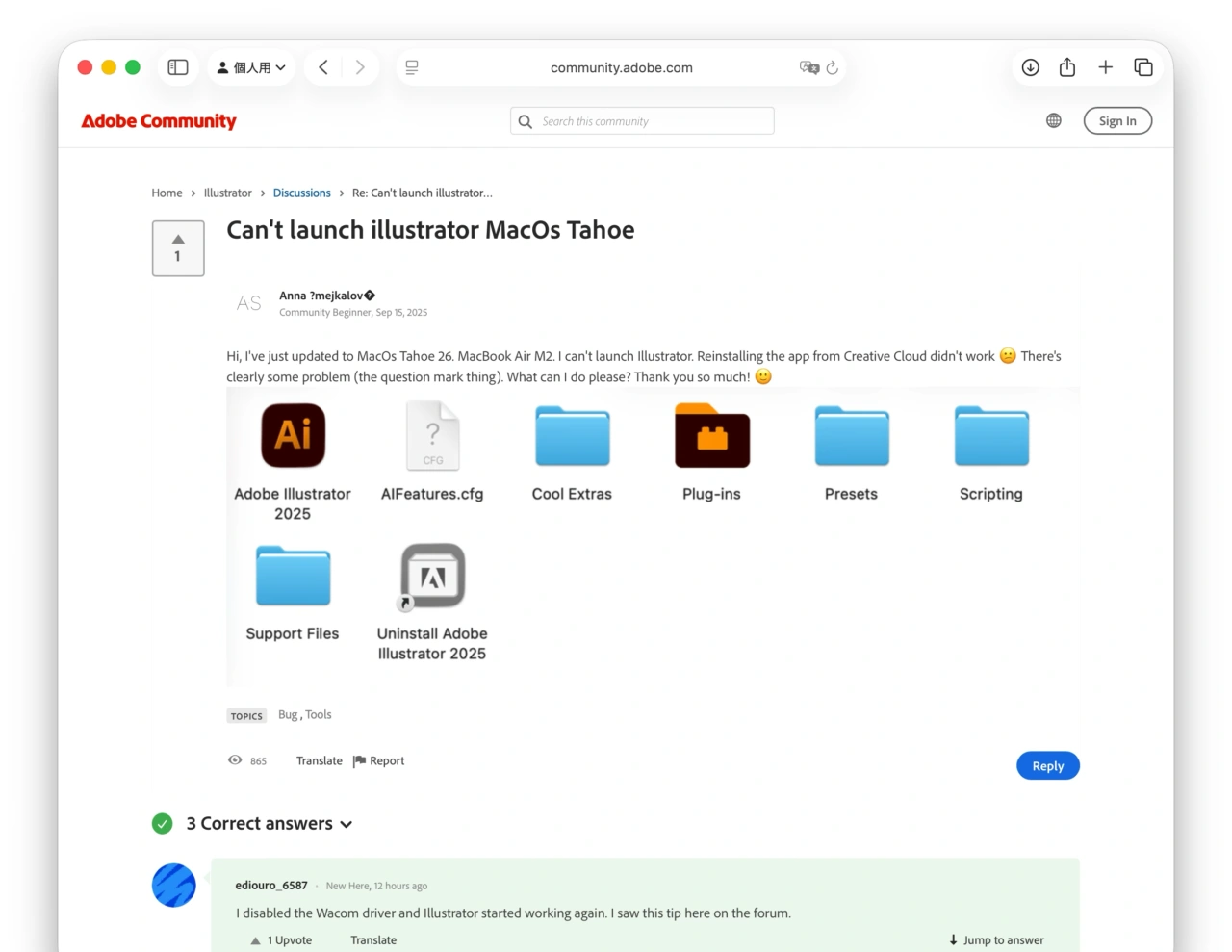Image resolution: width=1232 pixels, height=952 pixels.
Task: Expand the 3 Correct answers chevron
Action: (x=346, y=825)
